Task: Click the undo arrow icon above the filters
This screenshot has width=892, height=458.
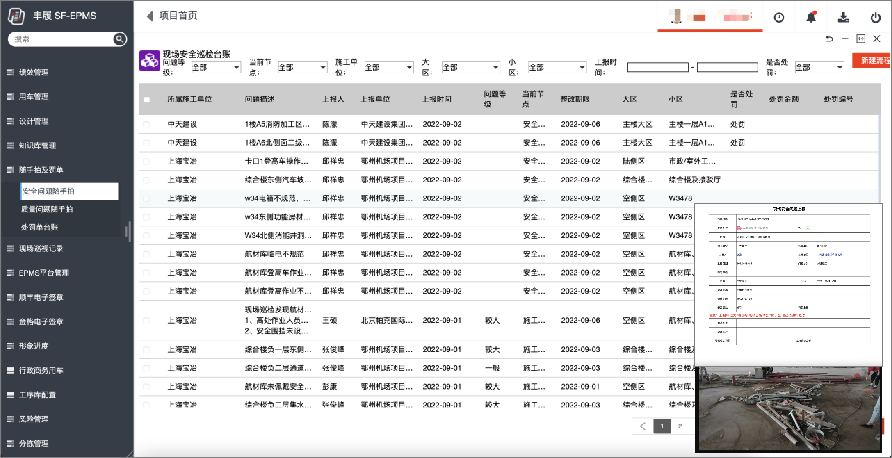Action: (829, 39)
